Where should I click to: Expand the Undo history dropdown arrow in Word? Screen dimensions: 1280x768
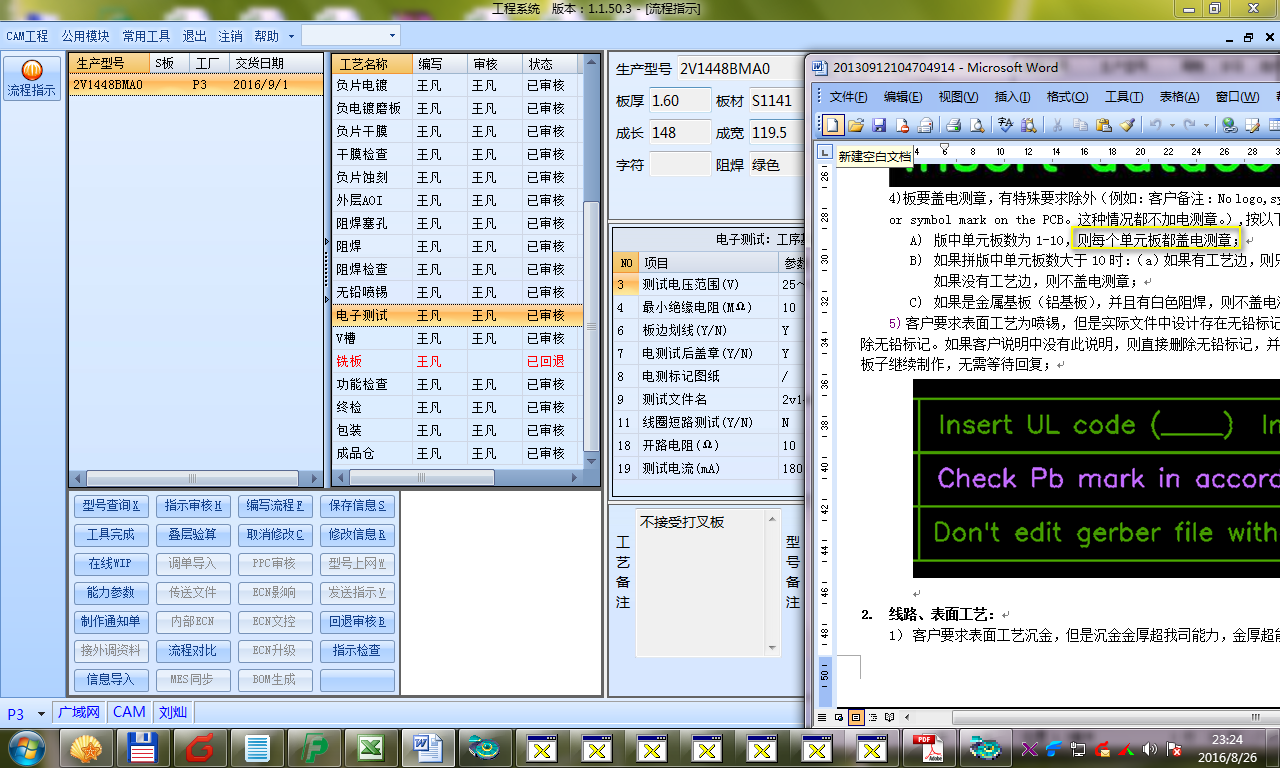coord(1170,125)
